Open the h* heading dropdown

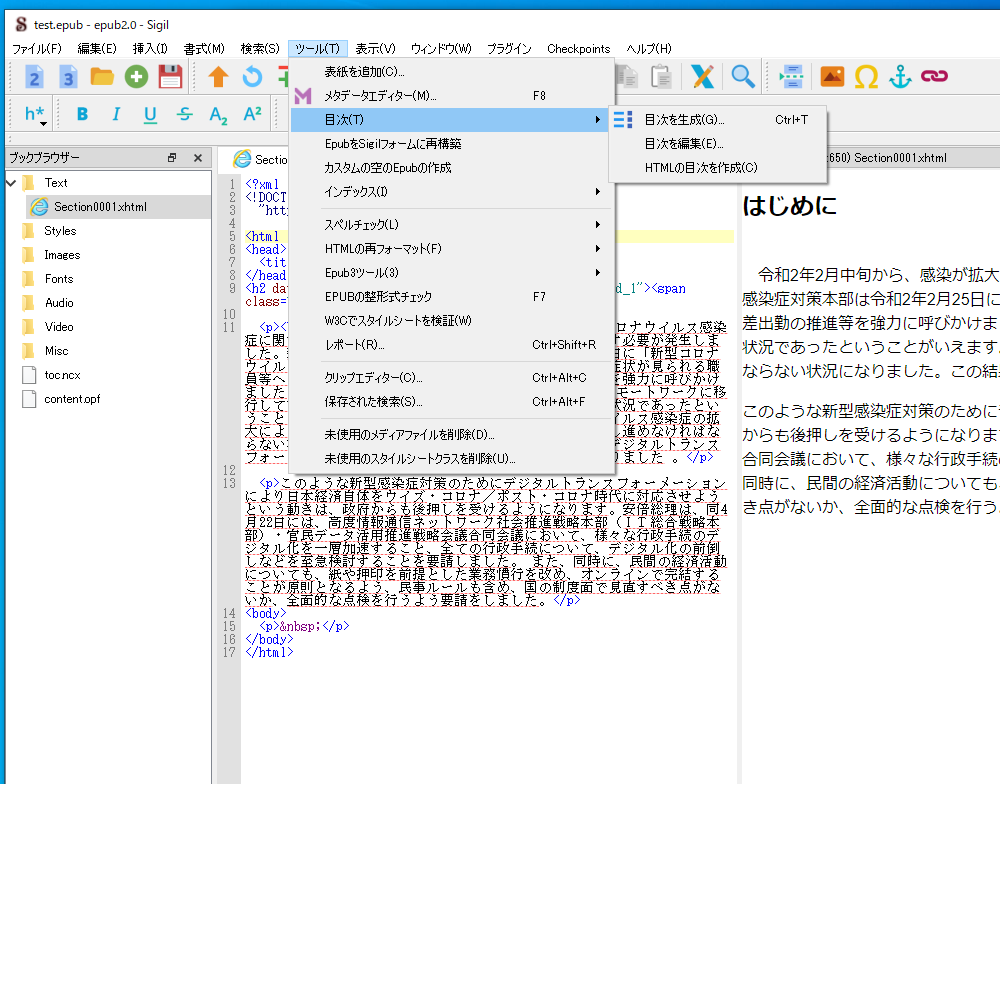pos(36,115)
